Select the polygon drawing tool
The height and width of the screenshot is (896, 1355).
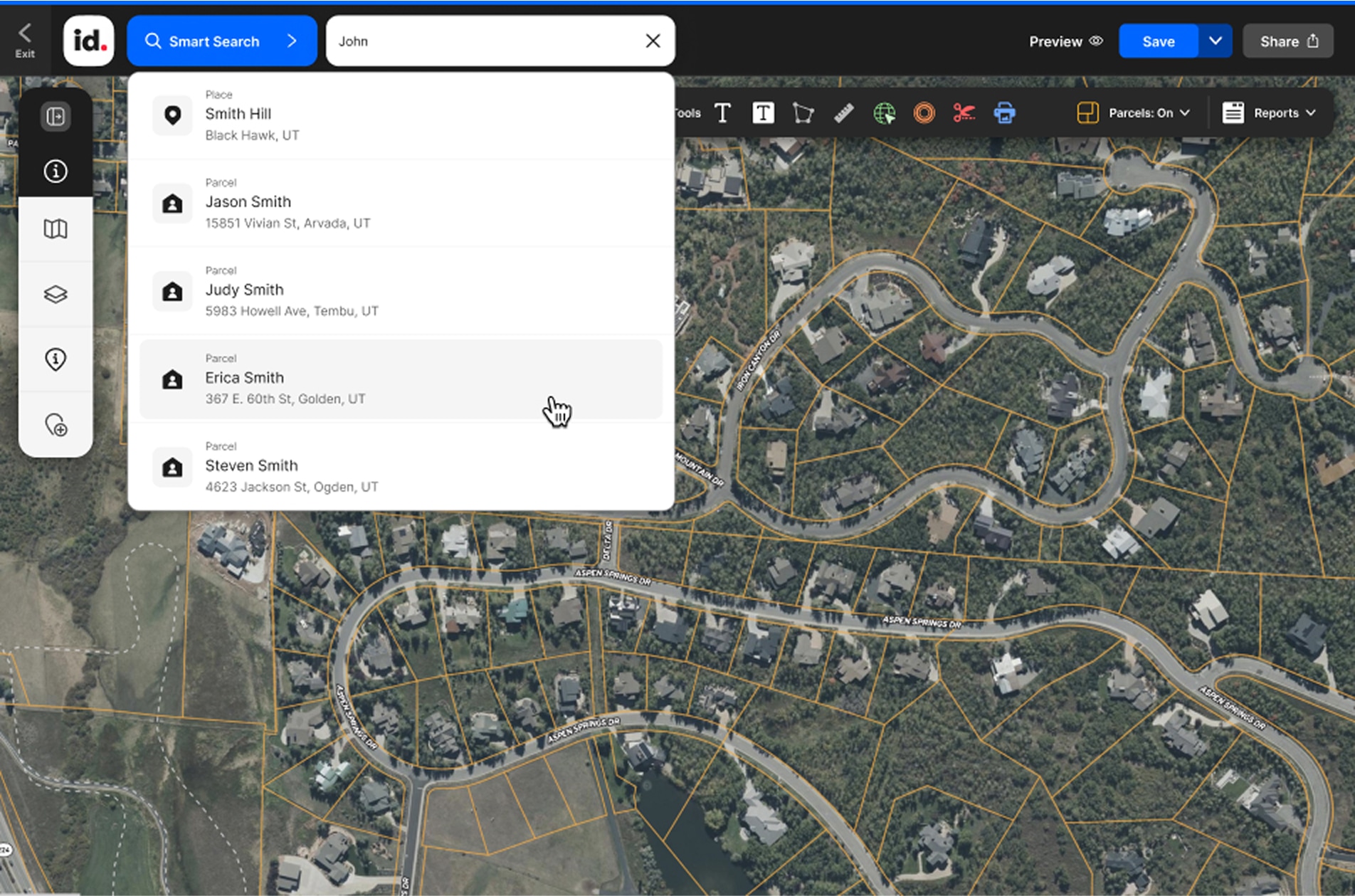click(x=803, y=112)
